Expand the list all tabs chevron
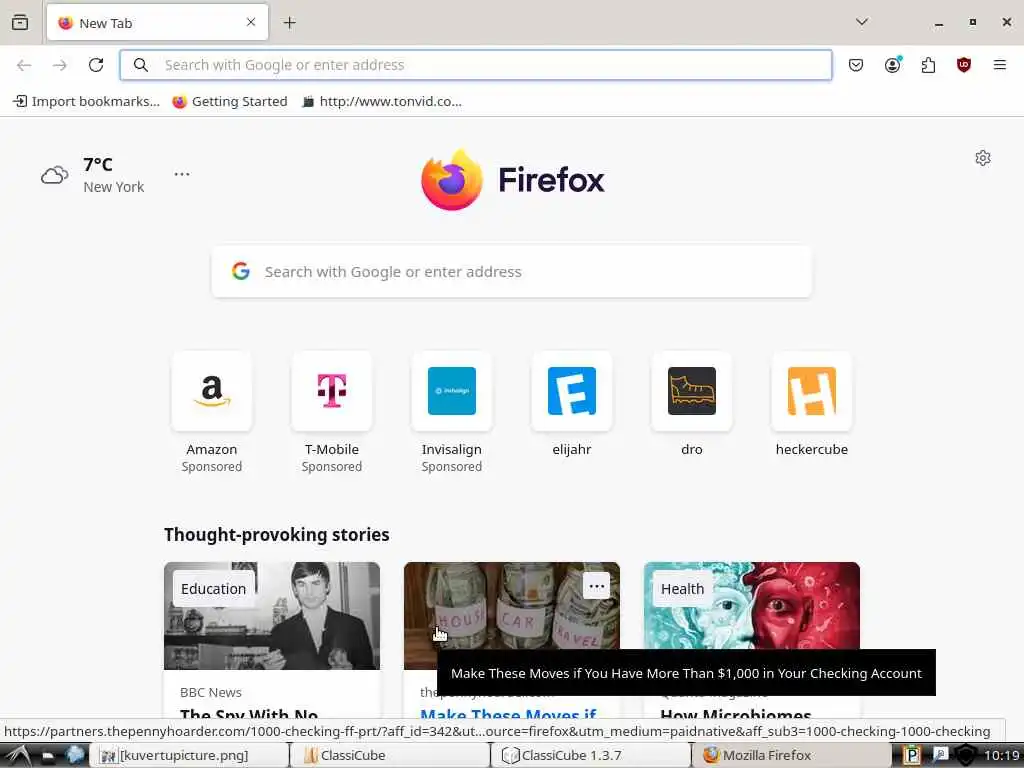This screenshot has height=768, width=1024. (x=862, y=22)
